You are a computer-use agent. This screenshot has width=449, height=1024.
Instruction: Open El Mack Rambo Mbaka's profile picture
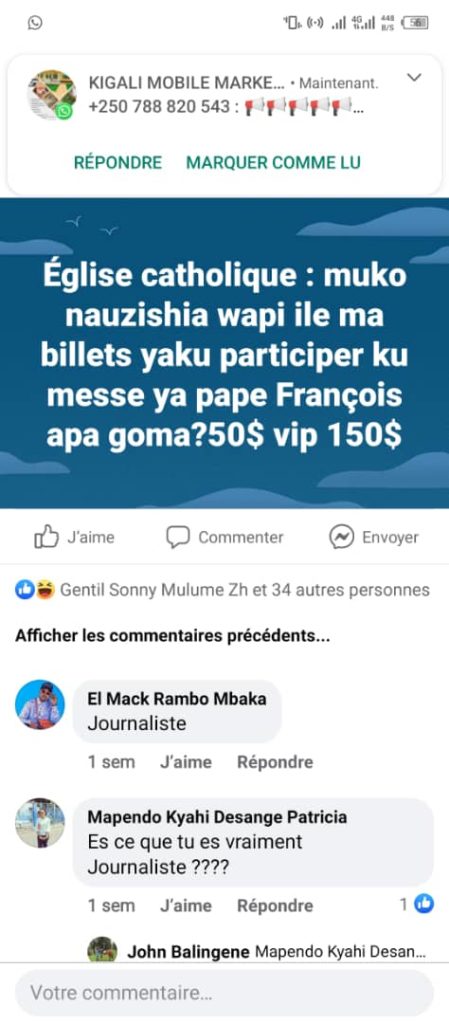click(x=40, y=705)
